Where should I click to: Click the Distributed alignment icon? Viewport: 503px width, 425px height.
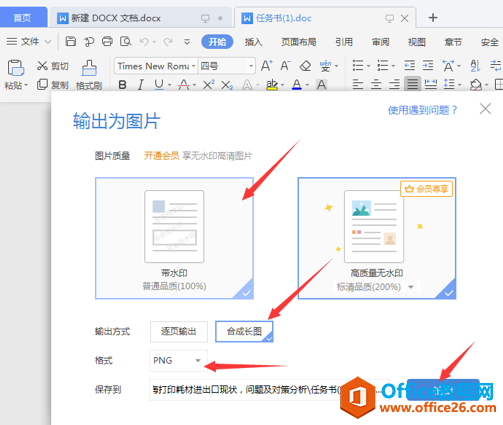tap(431, 85)
